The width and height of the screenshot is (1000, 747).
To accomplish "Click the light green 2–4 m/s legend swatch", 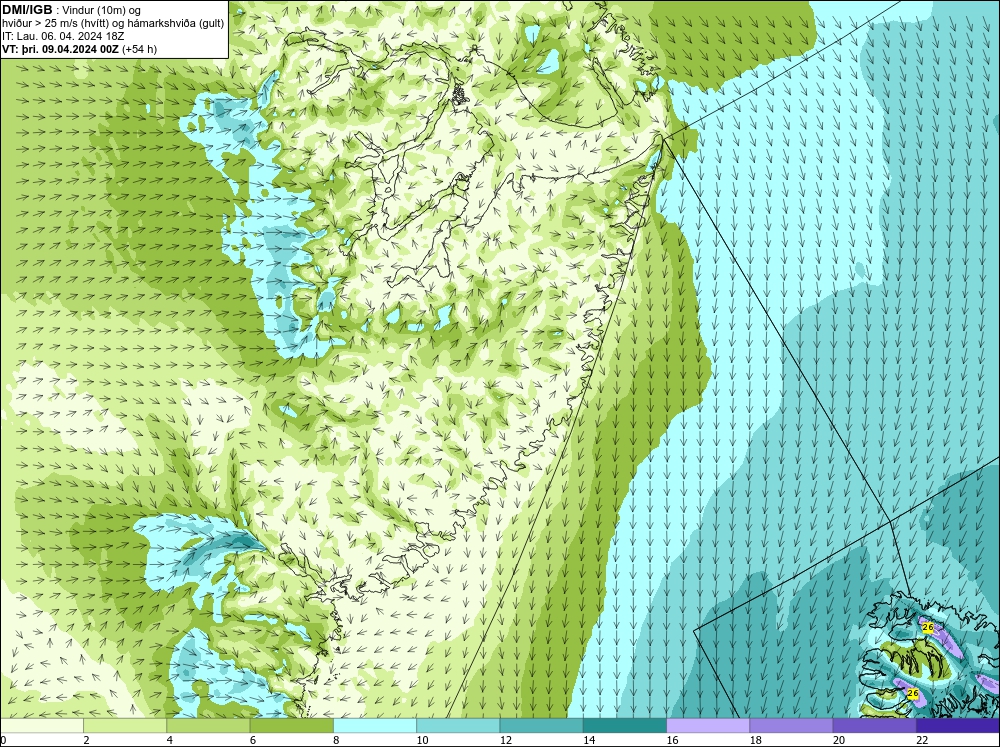I will (x=125, y=725).
